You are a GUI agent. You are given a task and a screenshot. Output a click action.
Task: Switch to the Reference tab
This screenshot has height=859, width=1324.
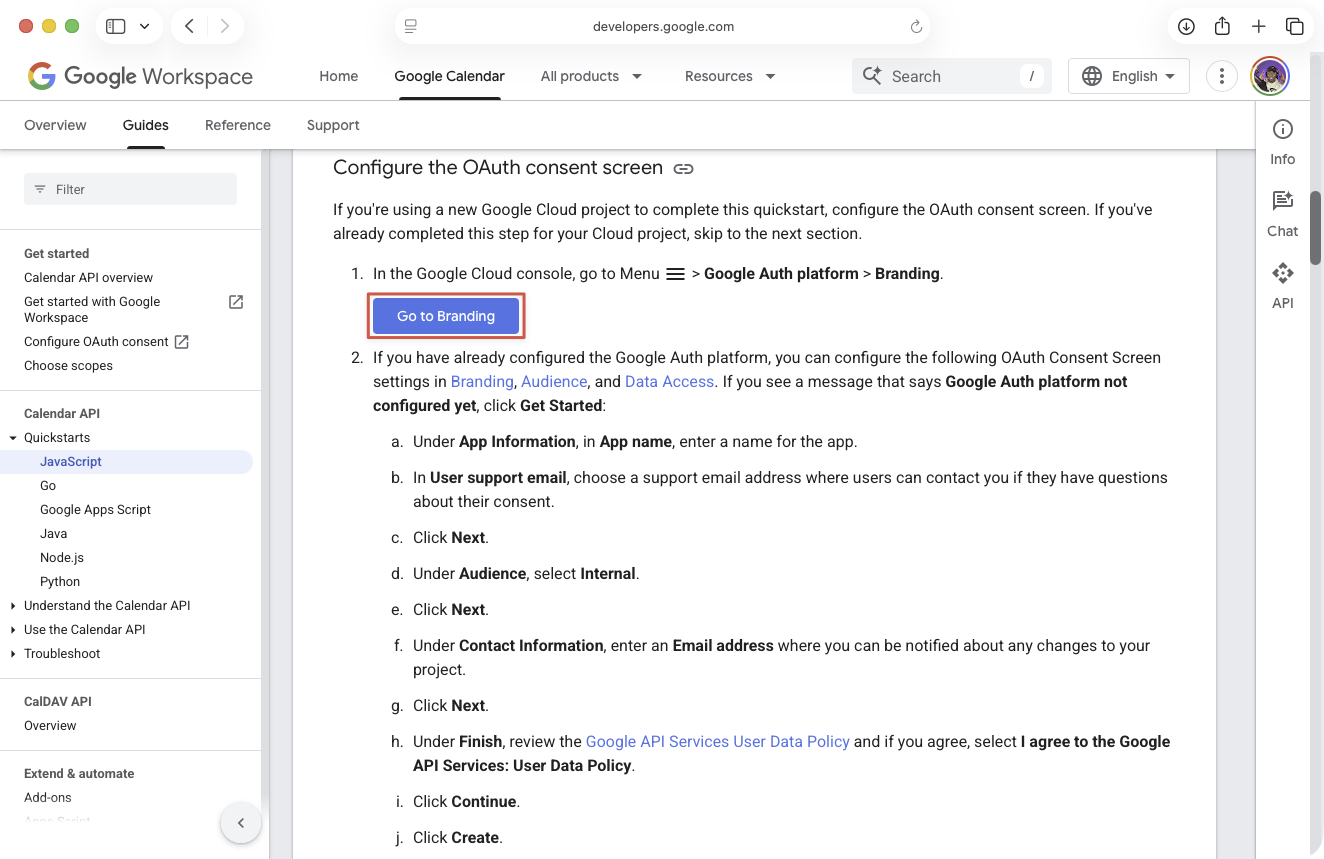click(238, 125)
